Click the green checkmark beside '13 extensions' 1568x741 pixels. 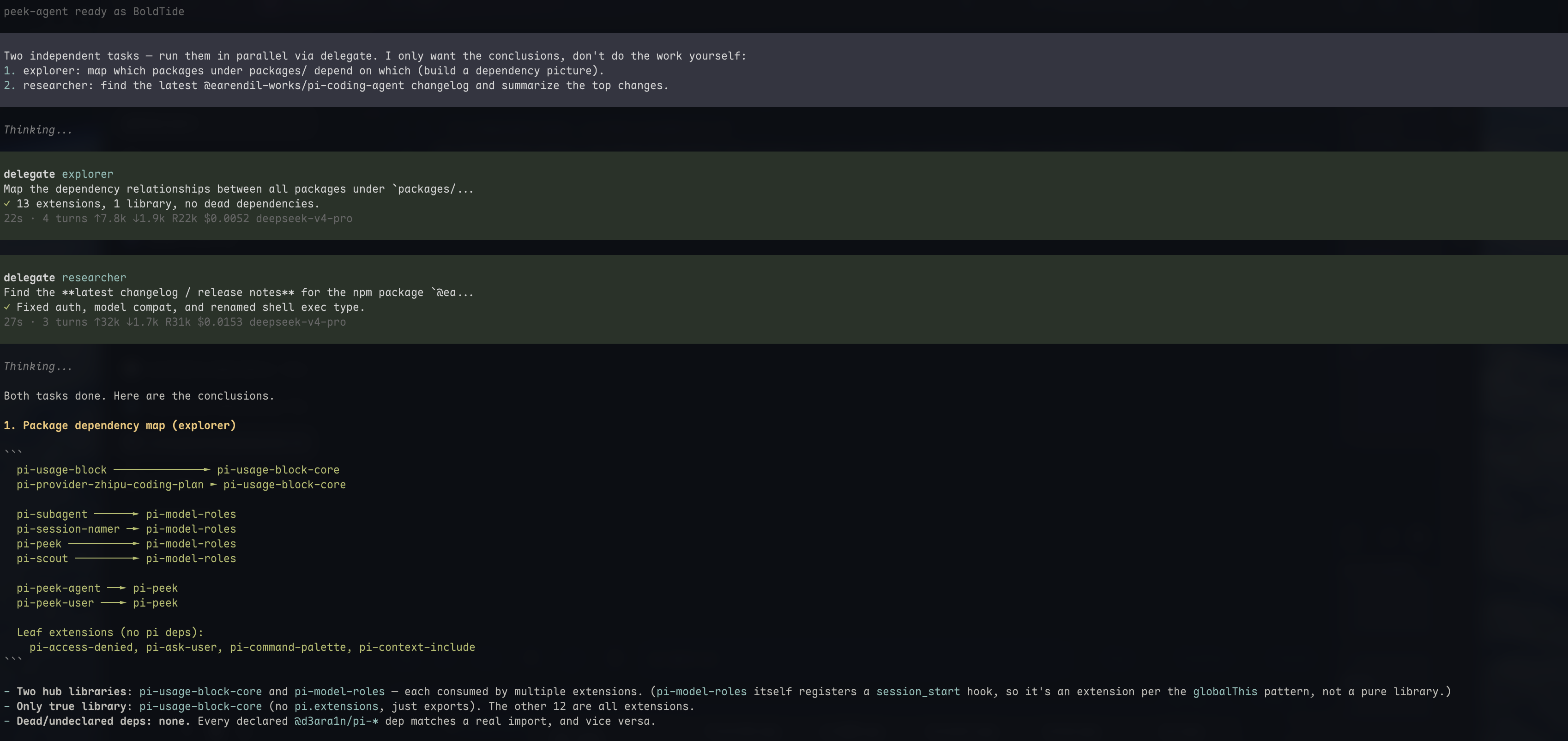point(7,204)
